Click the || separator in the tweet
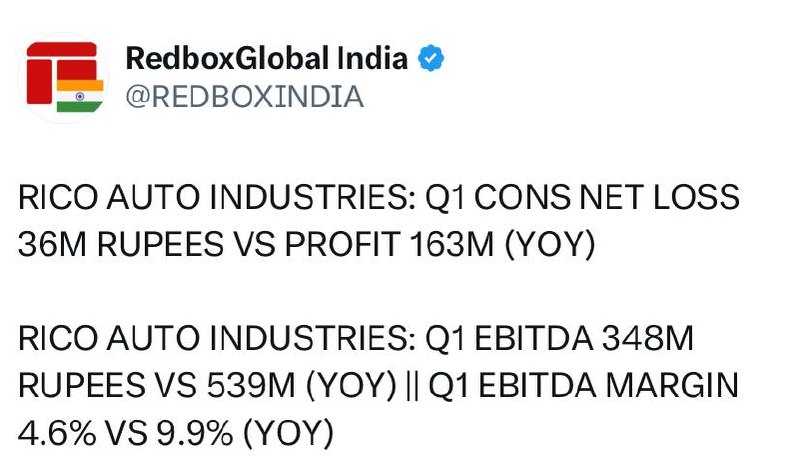800x466 pixels. click(412, 386)
